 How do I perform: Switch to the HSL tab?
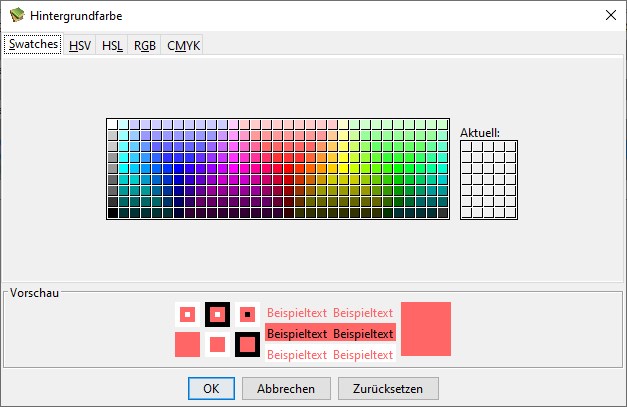[112, 45]
